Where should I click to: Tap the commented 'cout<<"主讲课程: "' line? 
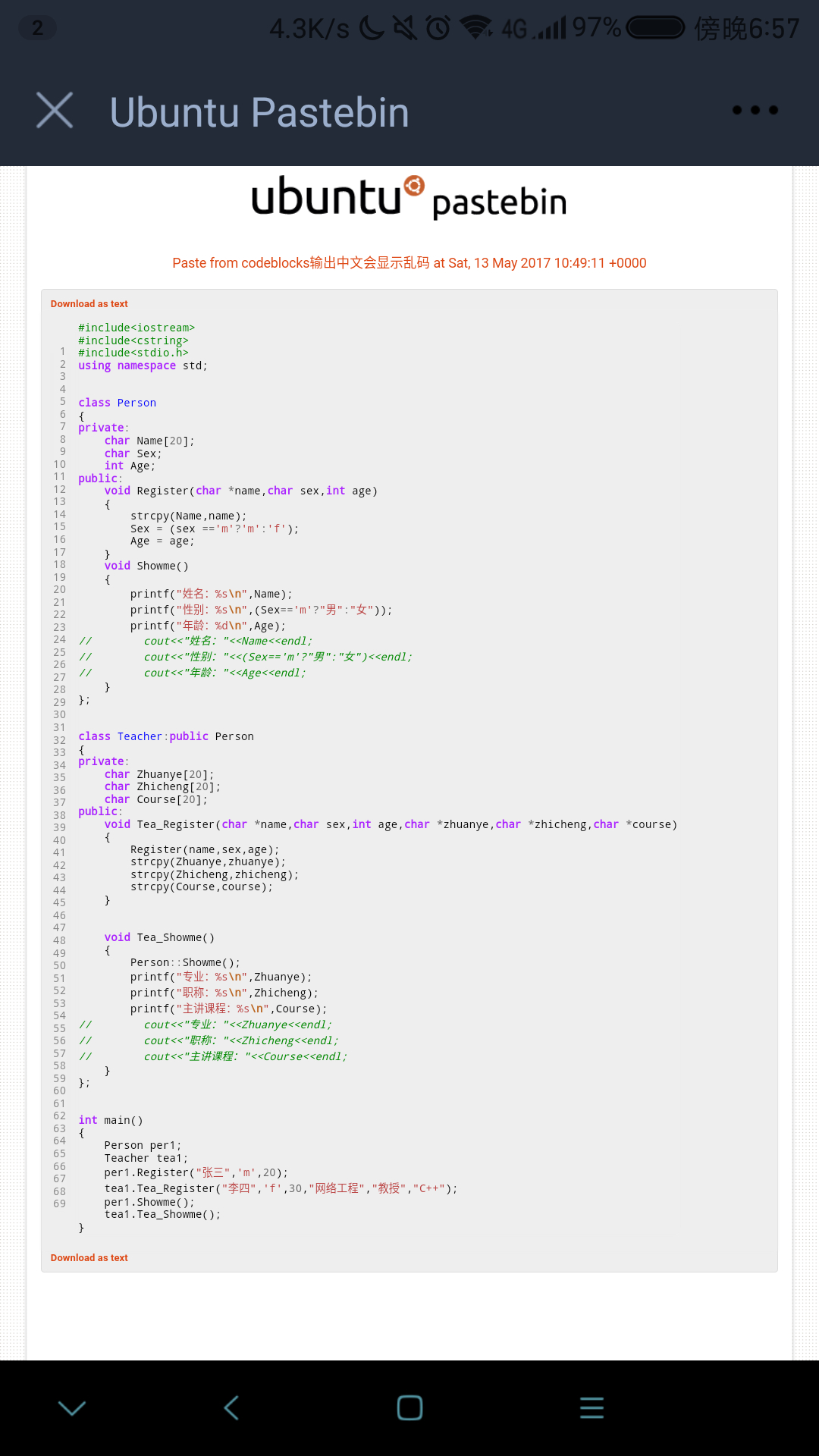pyautogui.click(x=213, y=1056)
